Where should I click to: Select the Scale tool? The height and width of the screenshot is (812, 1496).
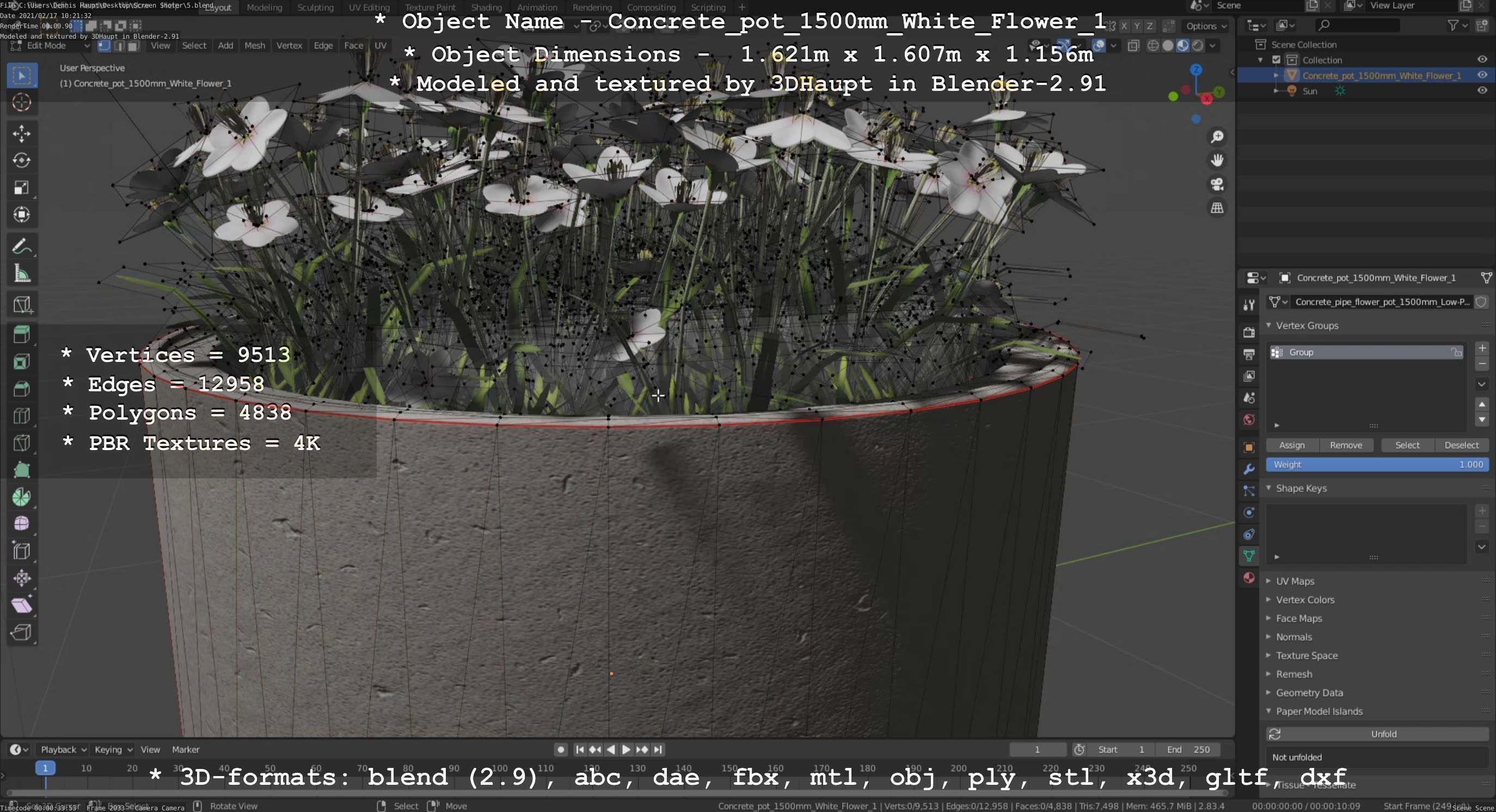(22, 187)
